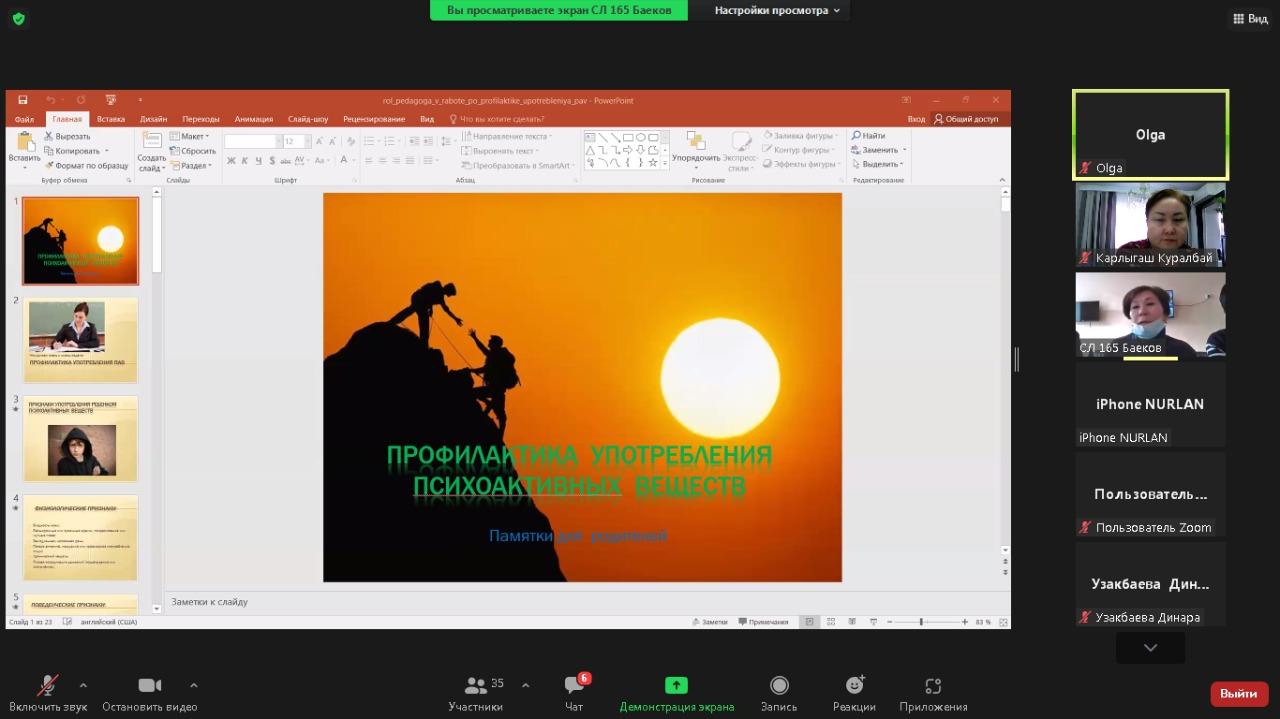Click the red Выйти button

1238,694
